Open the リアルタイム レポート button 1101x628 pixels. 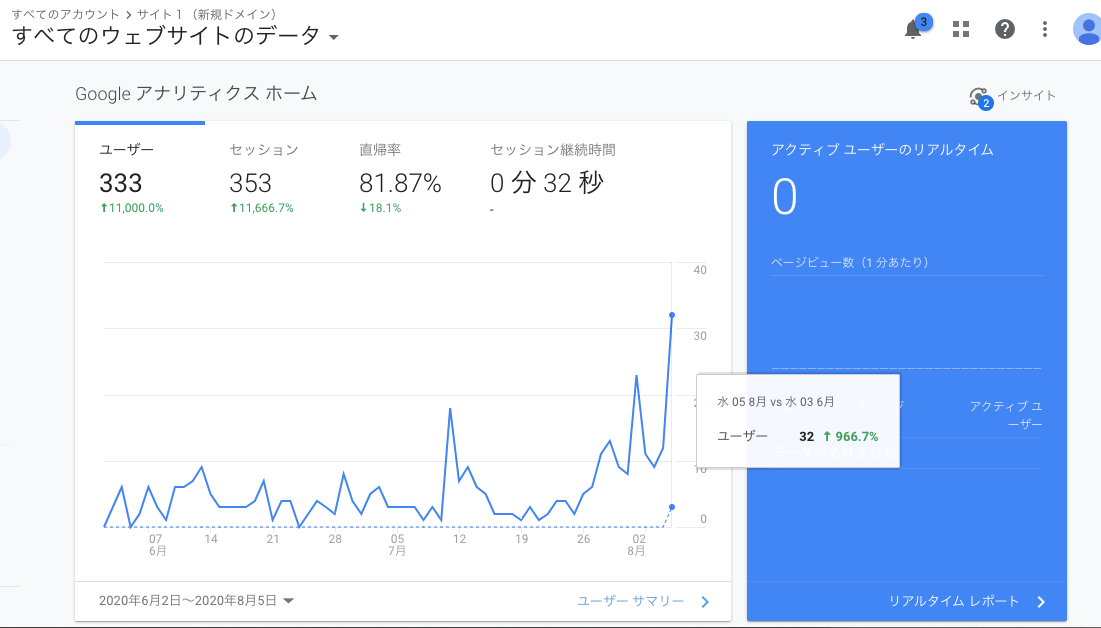956,601
